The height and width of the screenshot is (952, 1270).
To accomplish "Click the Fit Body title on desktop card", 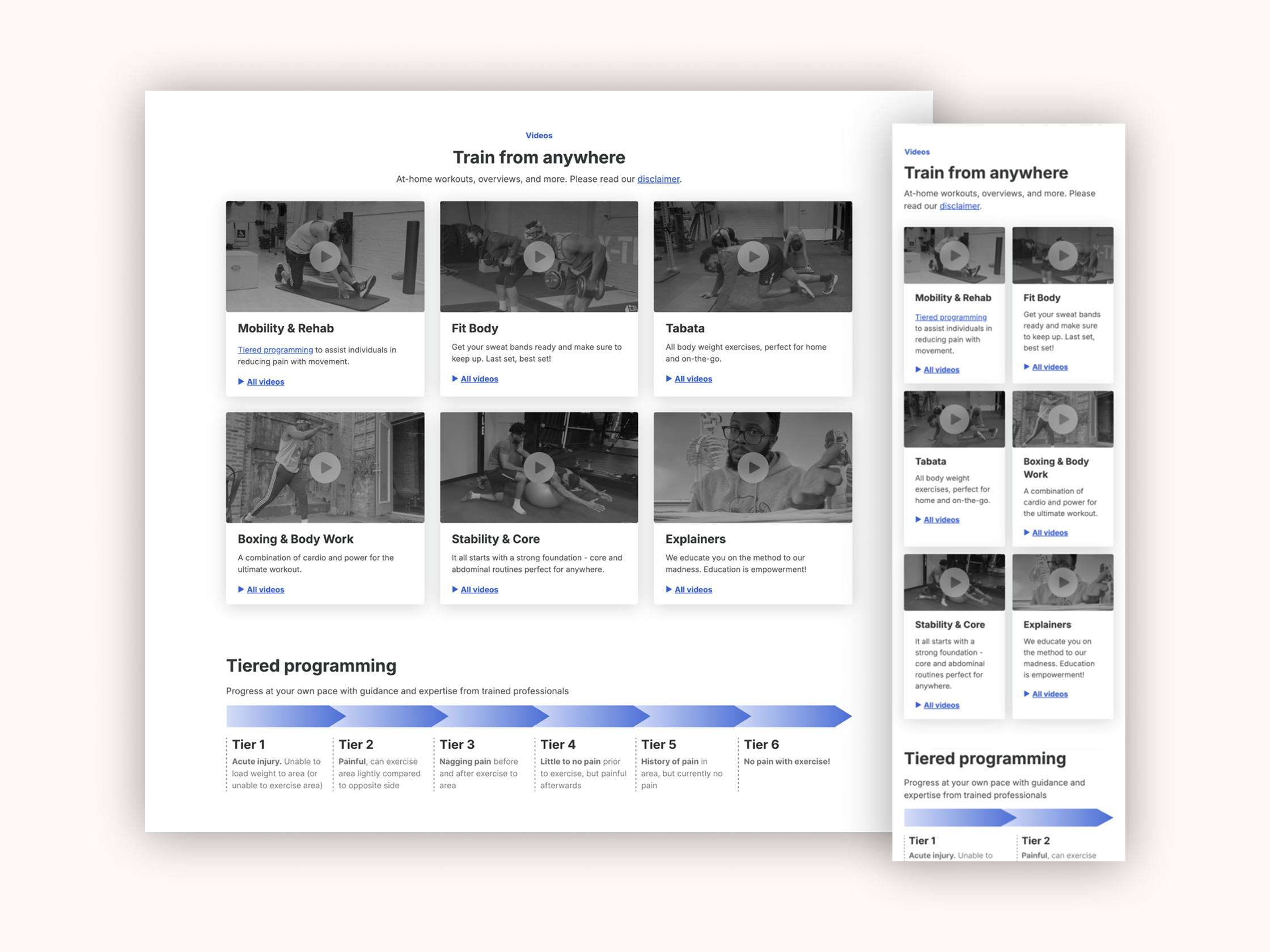I will click(475, 328).
